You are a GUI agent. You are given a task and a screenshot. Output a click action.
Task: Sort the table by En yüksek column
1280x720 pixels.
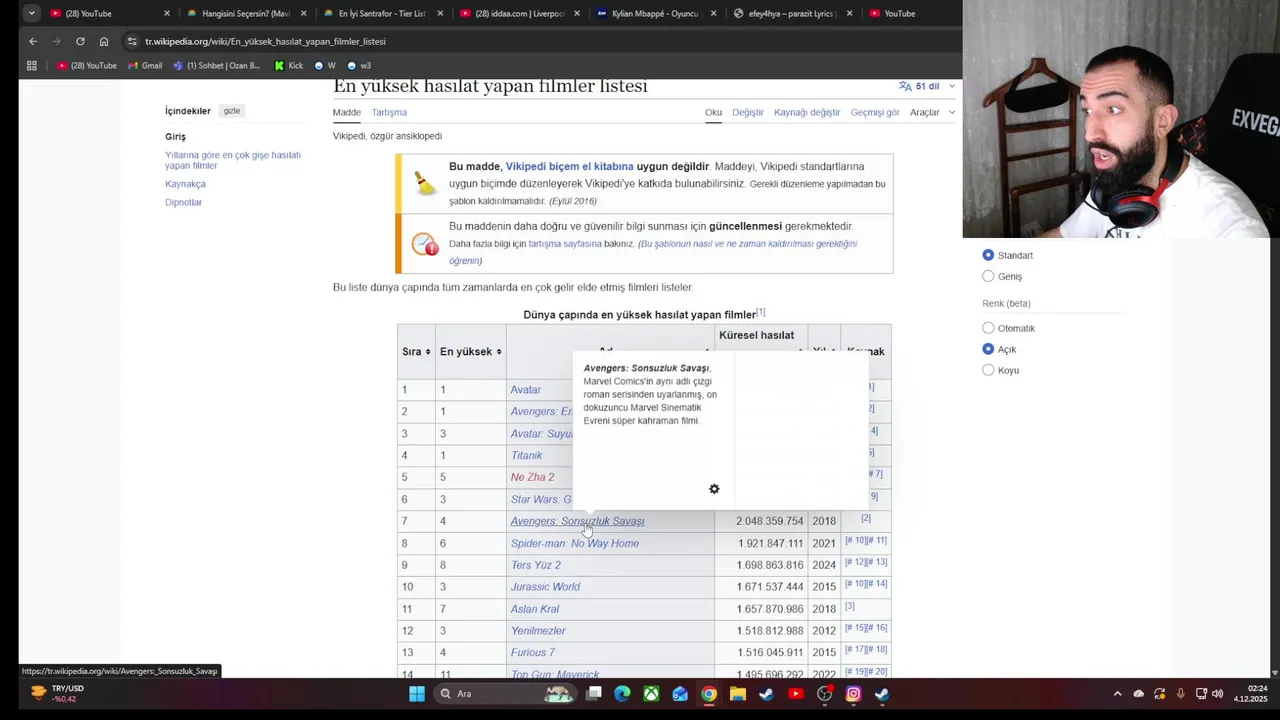[470, 352]
